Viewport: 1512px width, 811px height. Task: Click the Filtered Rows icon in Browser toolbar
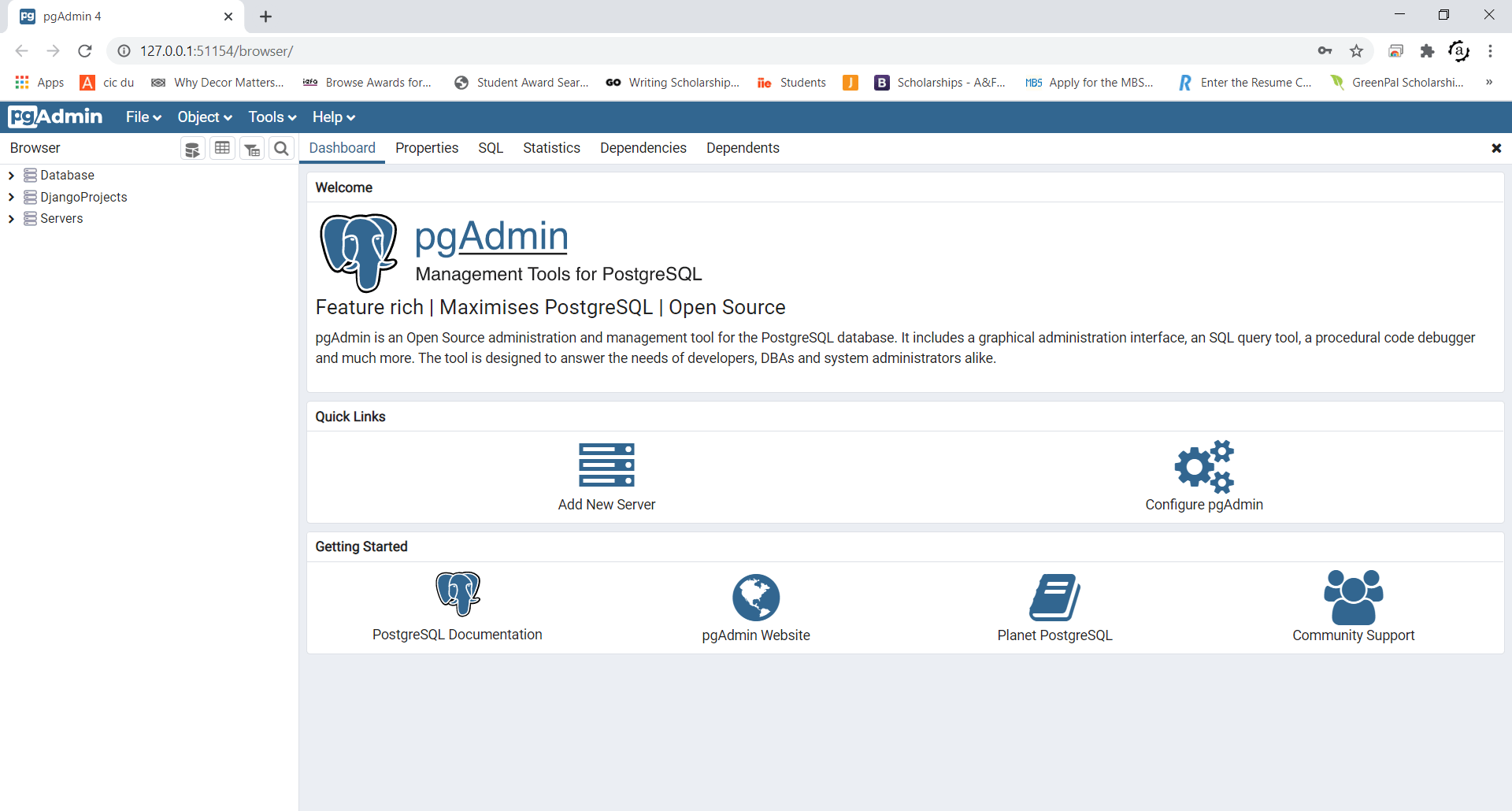pos(252,148)
